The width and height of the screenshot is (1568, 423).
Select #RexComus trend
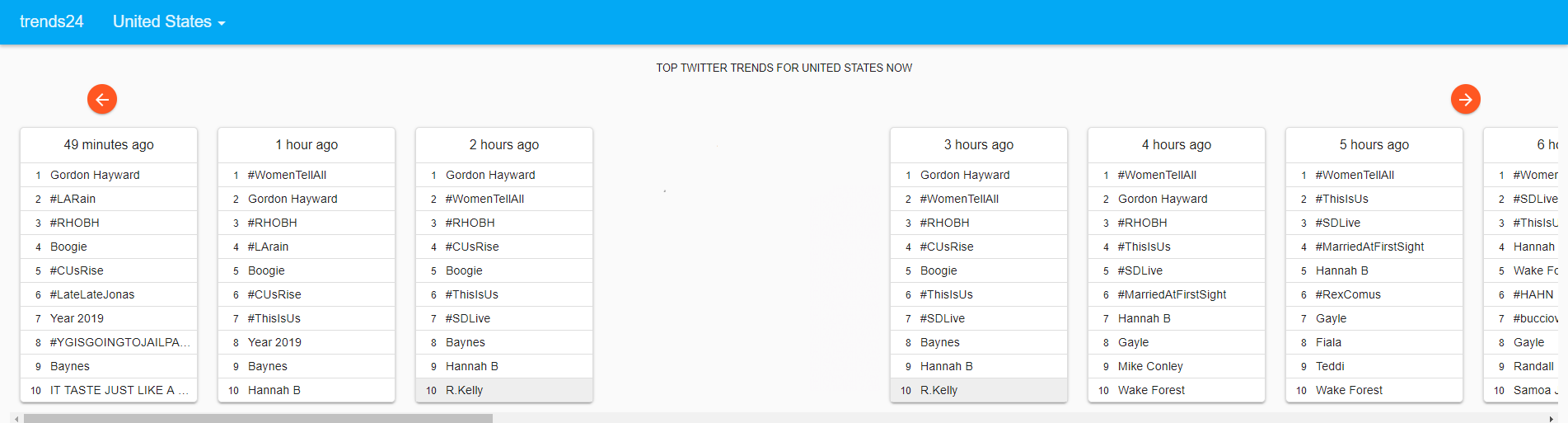(1348, 294)
